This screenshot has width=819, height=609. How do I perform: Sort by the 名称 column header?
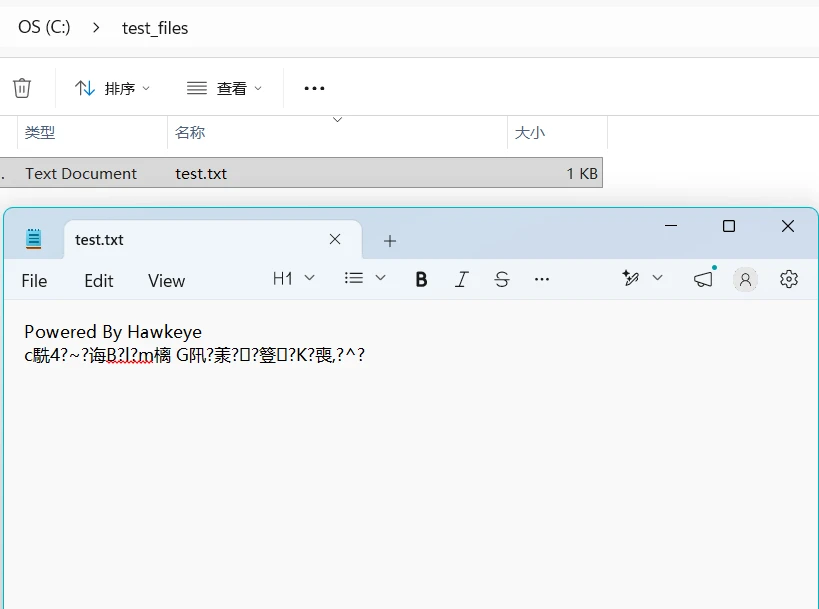click(x=190, y=133)
